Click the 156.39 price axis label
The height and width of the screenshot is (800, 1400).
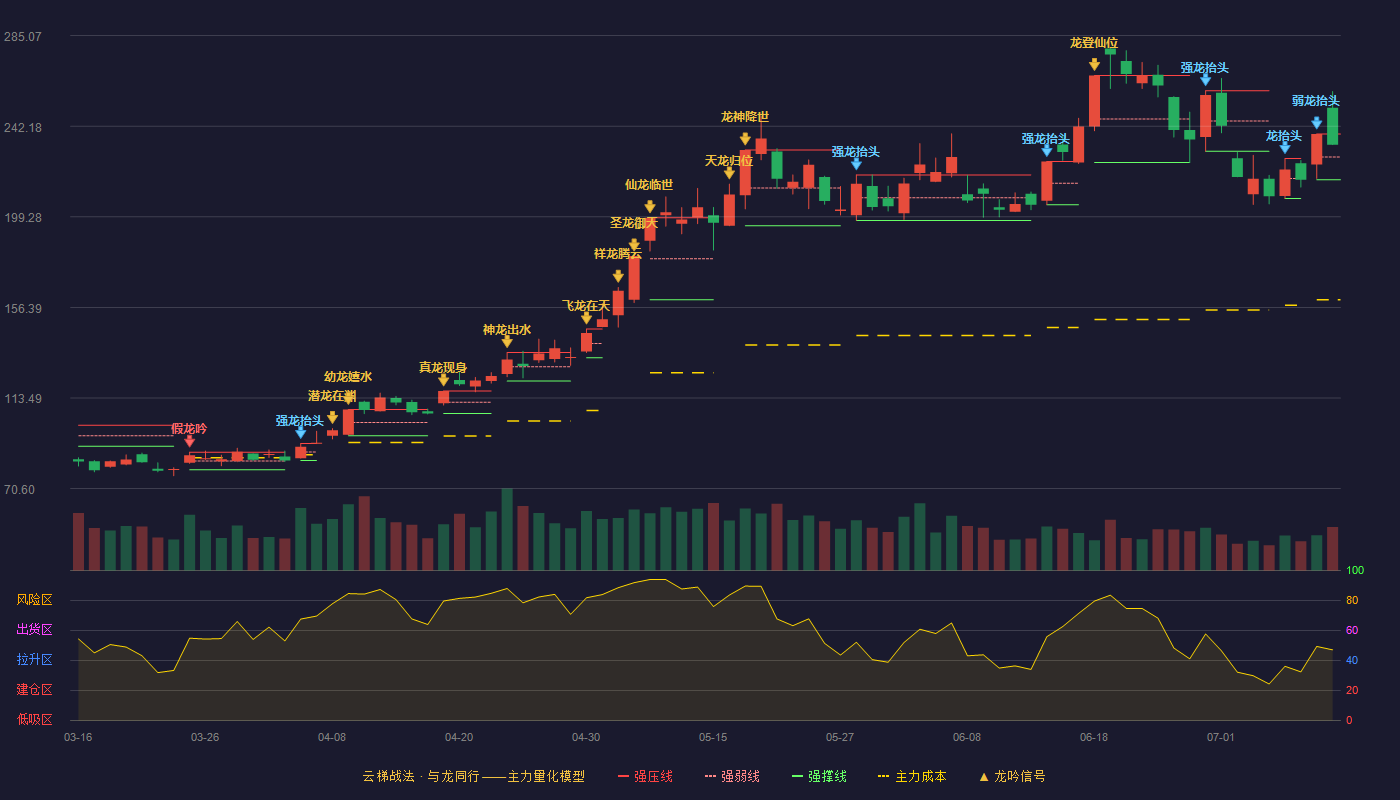[23, 308]
